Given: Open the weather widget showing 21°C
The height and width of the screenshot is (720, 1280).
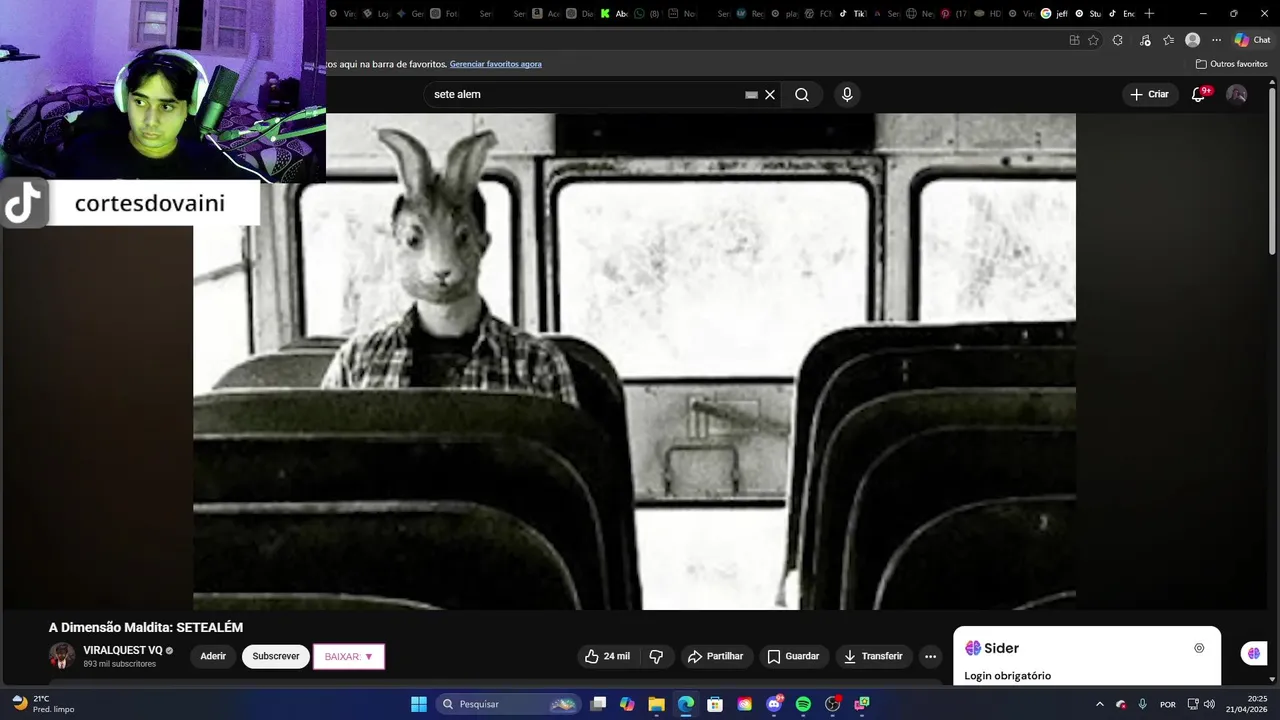Looking at the screenshot, I should 44,704.
